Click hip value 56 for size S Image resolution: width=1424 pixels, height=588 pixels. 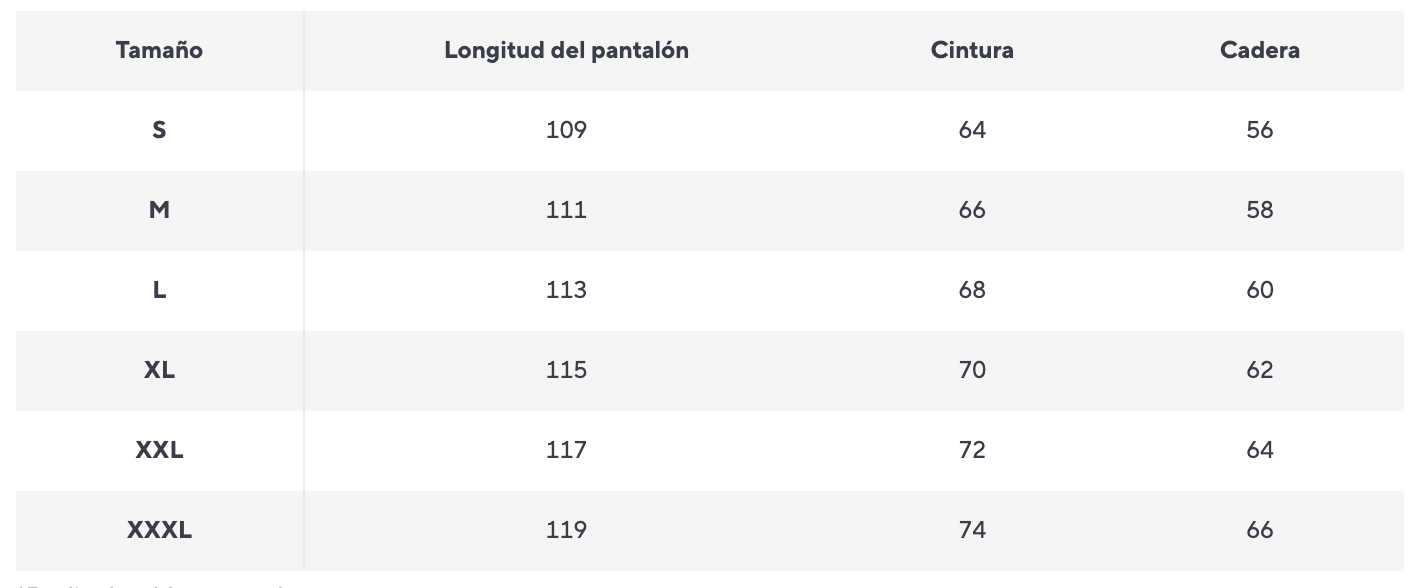[x=1260, y=130]
